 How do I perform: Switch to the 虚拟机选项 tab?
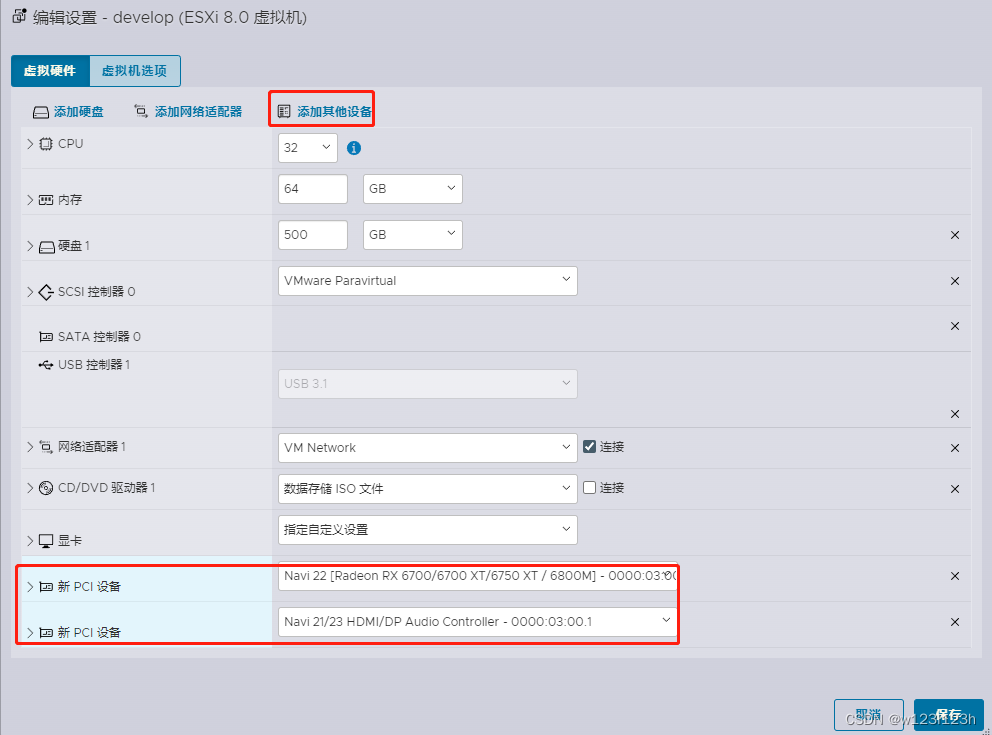pos(135,71)
